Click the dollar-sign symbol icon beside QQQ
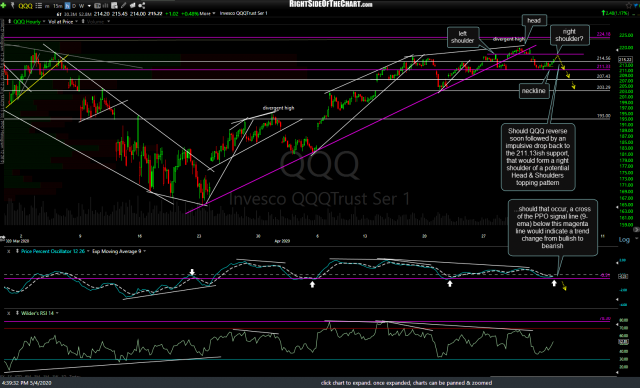640x388 pixels. pyautogui.click(x=13, y=6)
